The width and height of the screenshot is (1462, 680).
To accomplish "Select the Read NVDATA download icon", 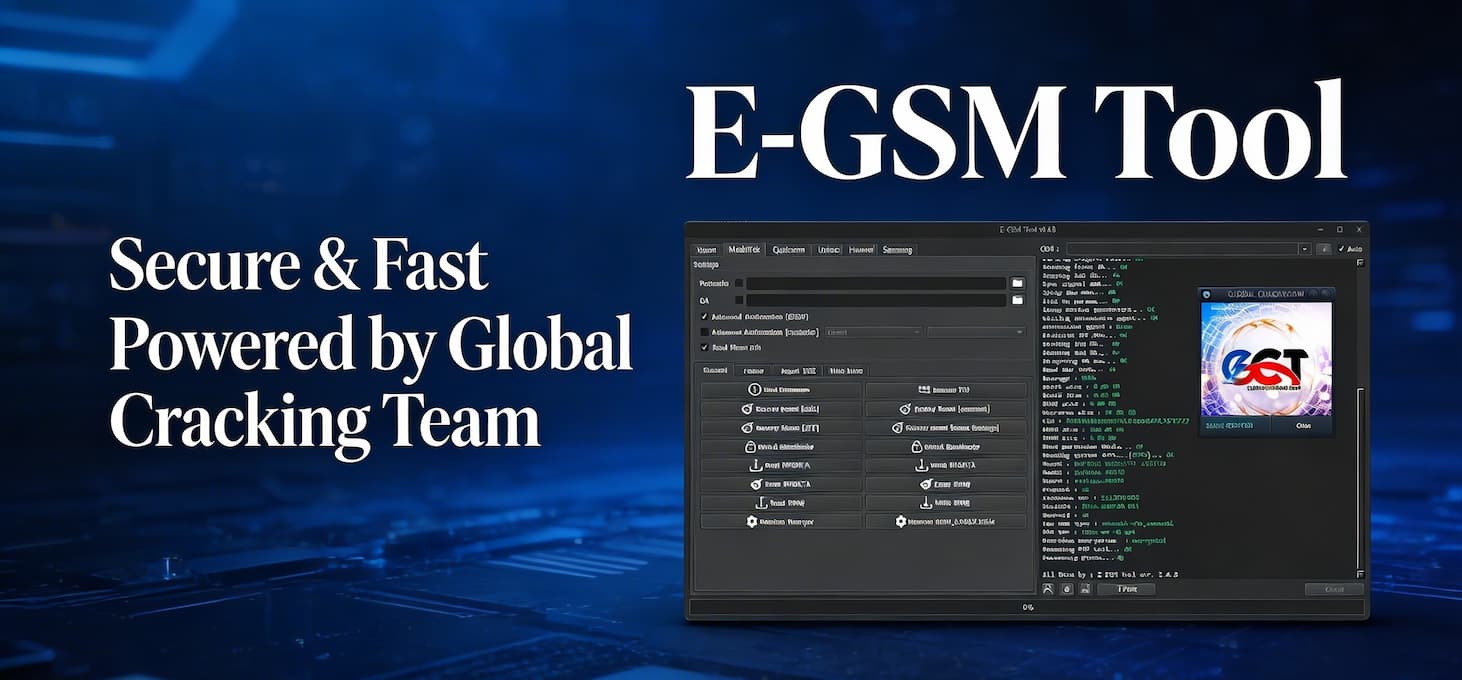I will point(755,465).
